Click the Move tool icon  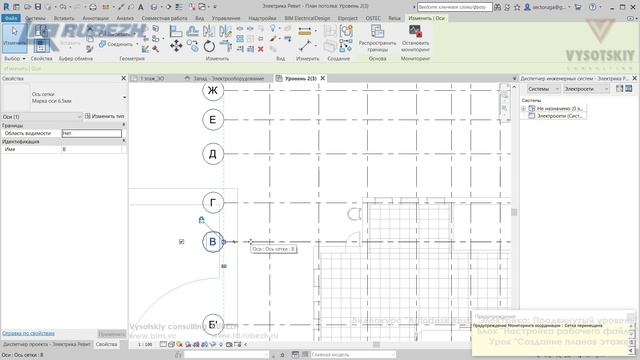tap(176, 46)
